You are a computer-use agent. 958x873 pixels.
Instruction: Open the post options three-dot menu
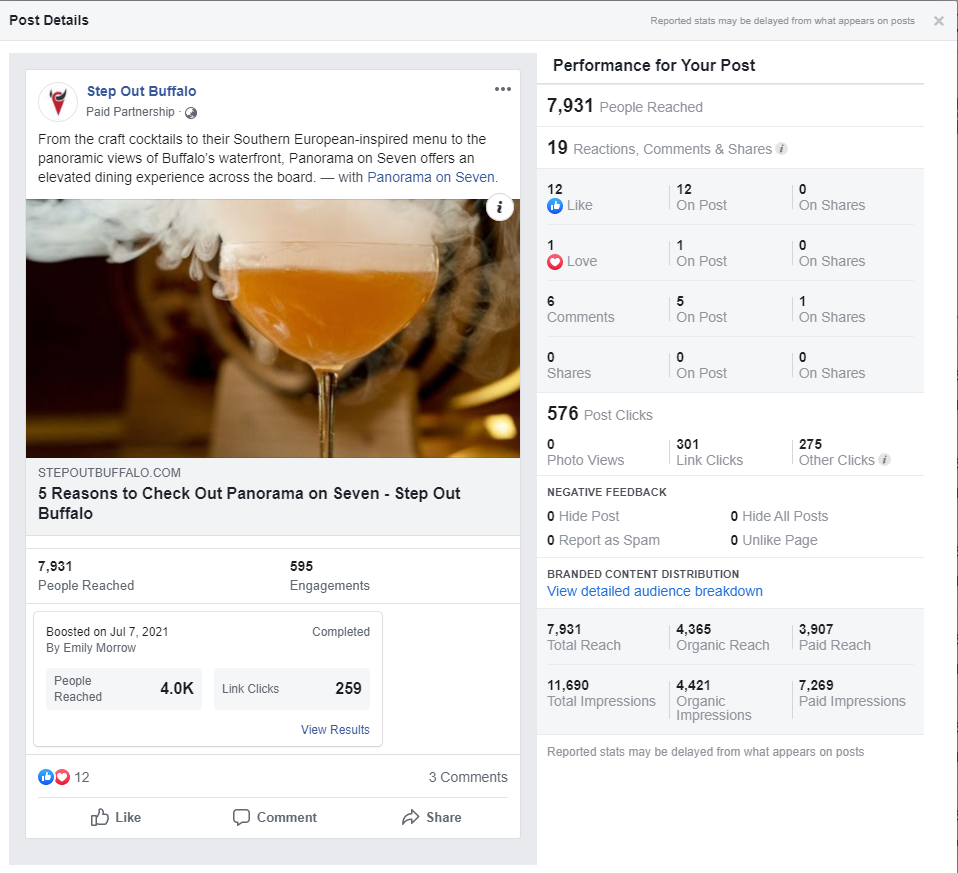[503, 89]
